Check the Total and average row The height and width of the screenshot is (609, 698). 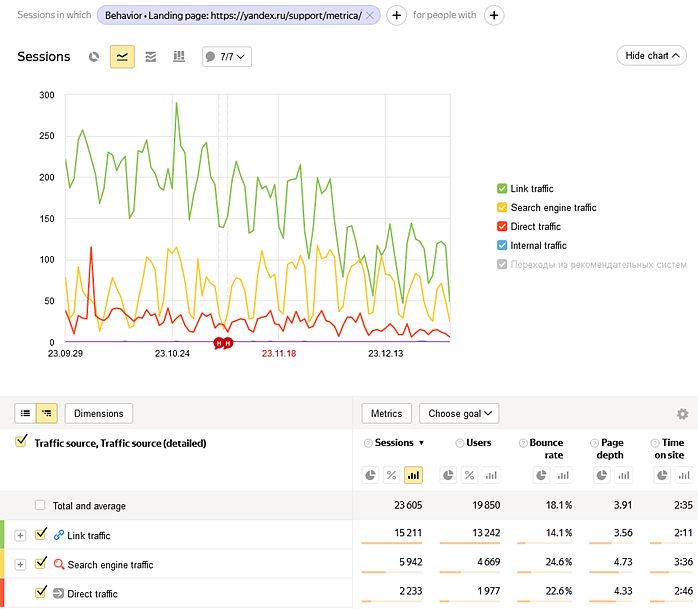coord(40,506)
